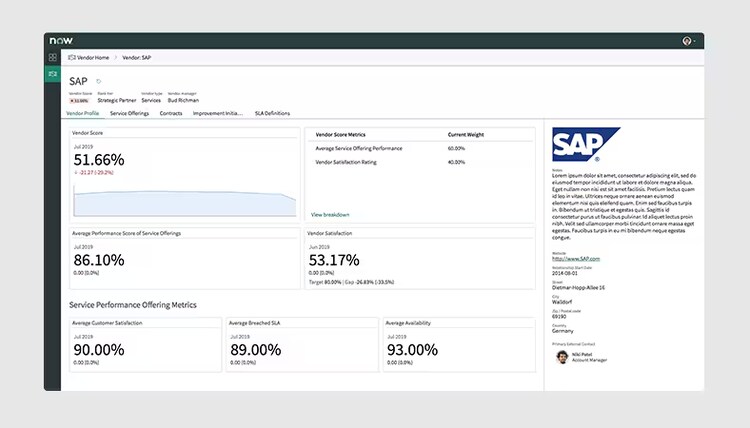The height and width of the screenshot is (428, 750).
Task: Click the 93.00% average availability value
Action: tap(412, 350)
